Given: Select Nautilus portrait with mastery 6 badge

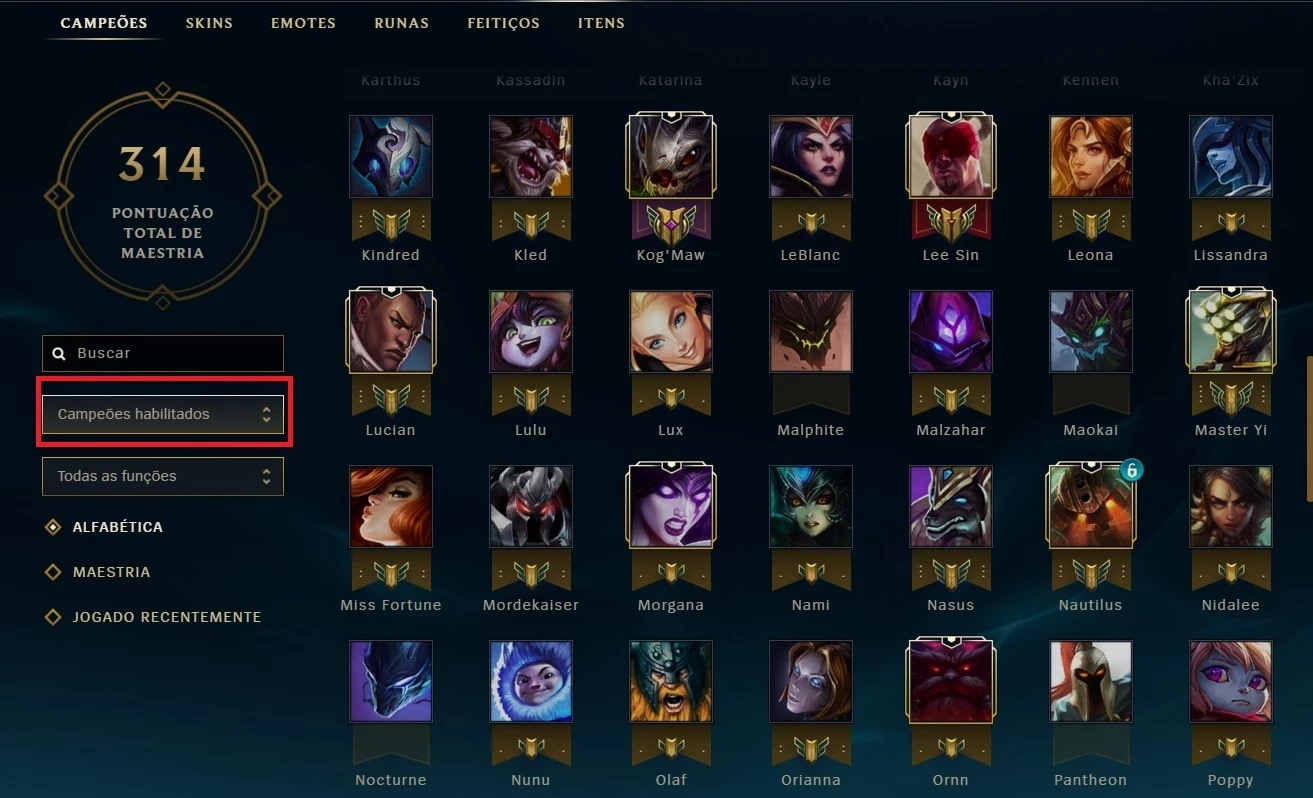Looking at the screenshot, I should point(1091,506).
